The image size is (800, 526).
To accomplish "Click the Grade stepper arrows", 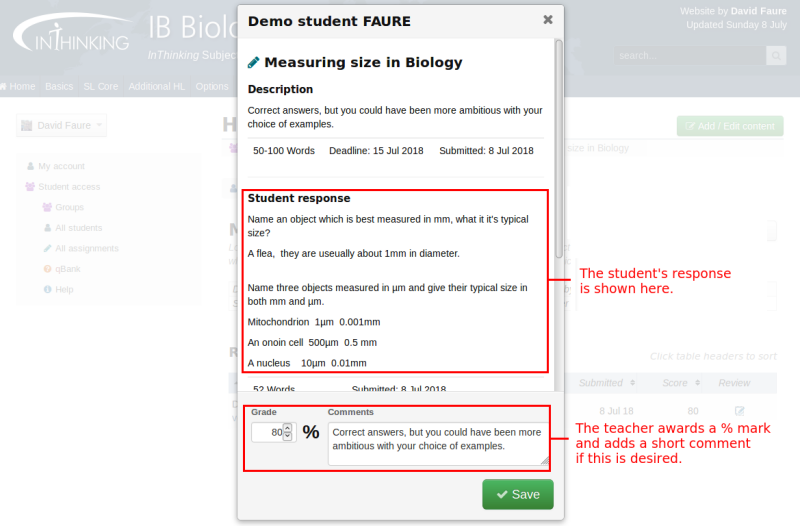I will pos(288,432).
